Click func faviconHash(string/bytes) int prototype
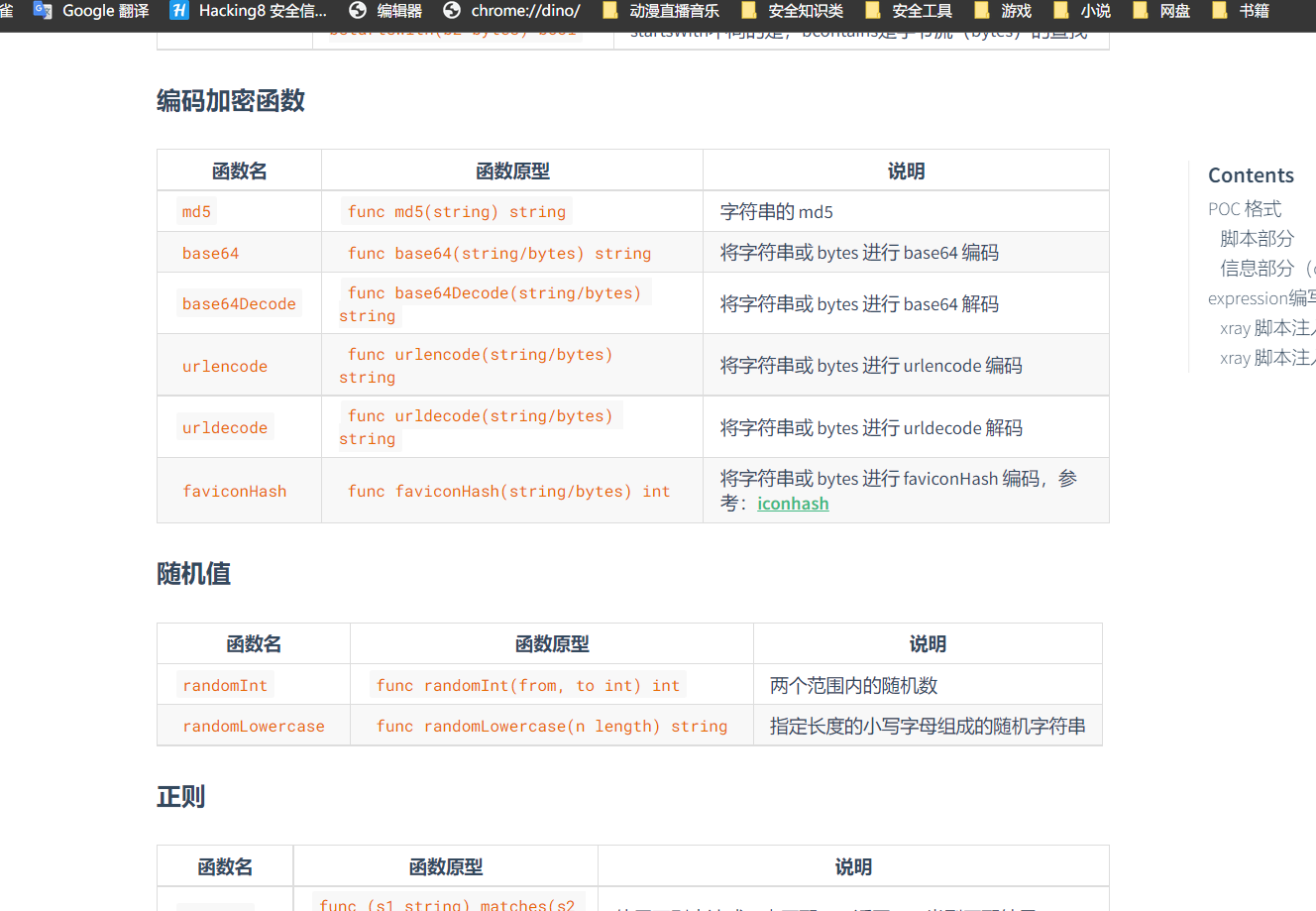This screenshot has height=911, width=1316. coord(508,491)
